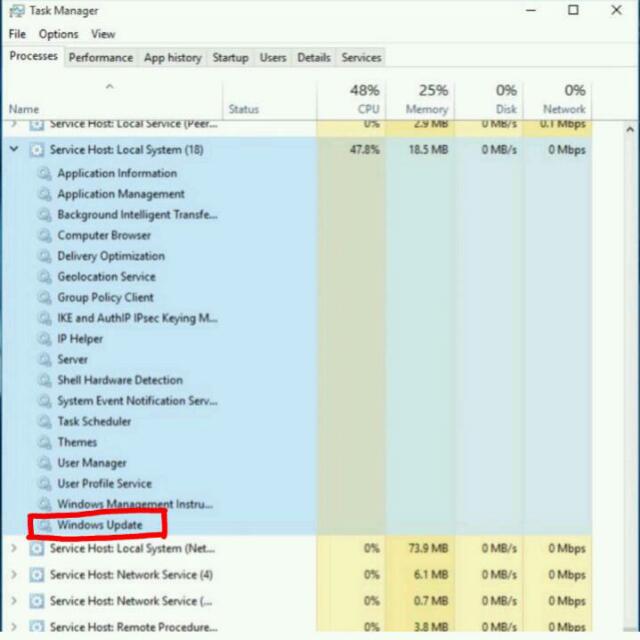The width and height of the screenshot is (640, 640).
Task: Click the Service Host: Local System (18) icon
Action: point(37,150)
